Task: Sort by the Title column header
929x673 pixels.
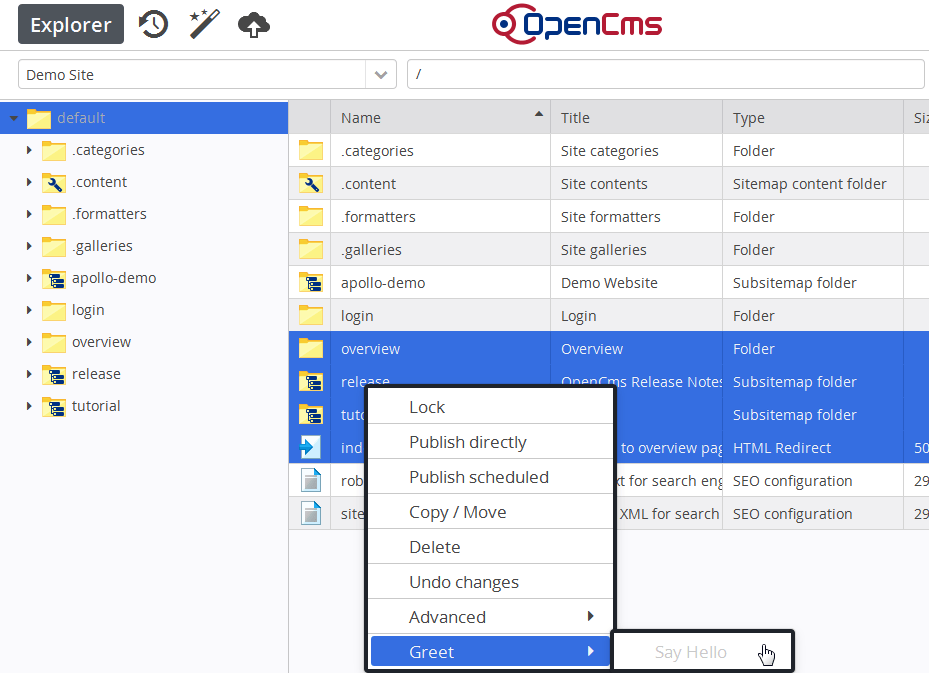Action: [x=637, y=117]
